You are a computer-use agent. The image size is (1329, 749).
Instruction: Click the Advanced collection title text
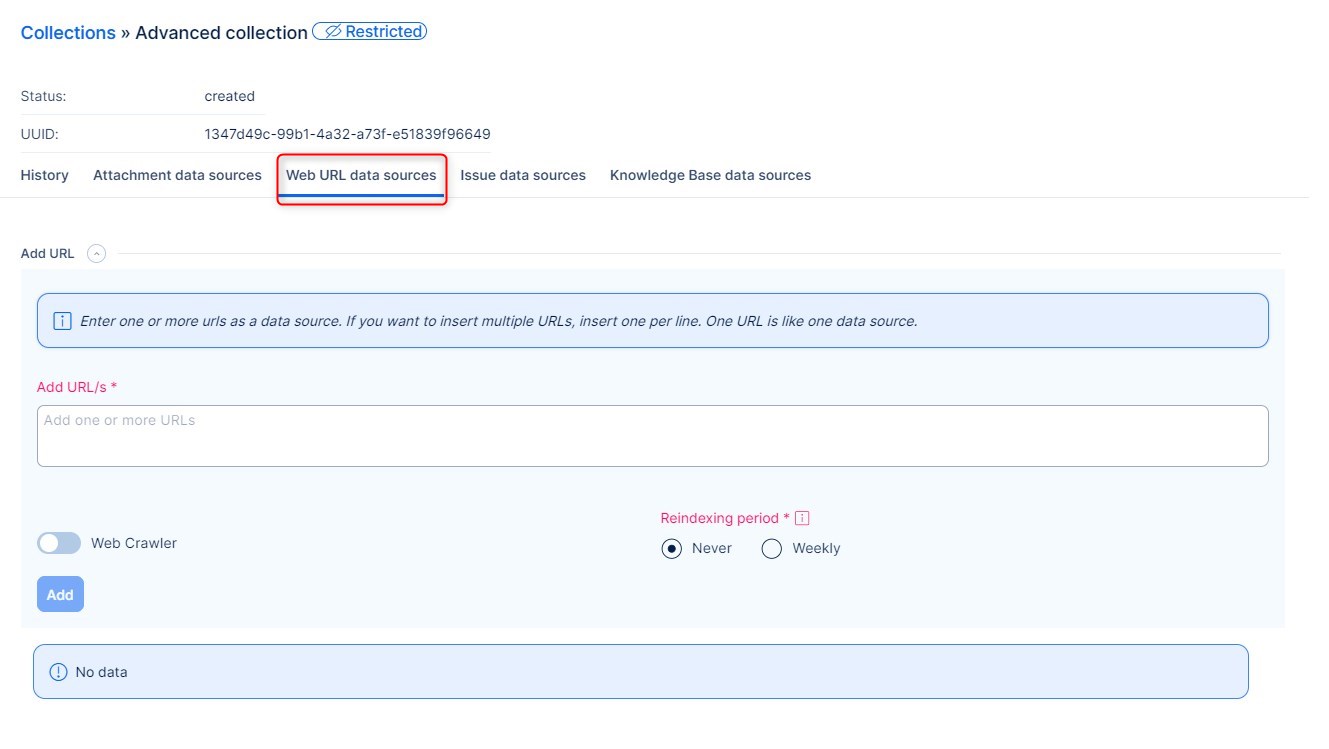pos(221,33)
